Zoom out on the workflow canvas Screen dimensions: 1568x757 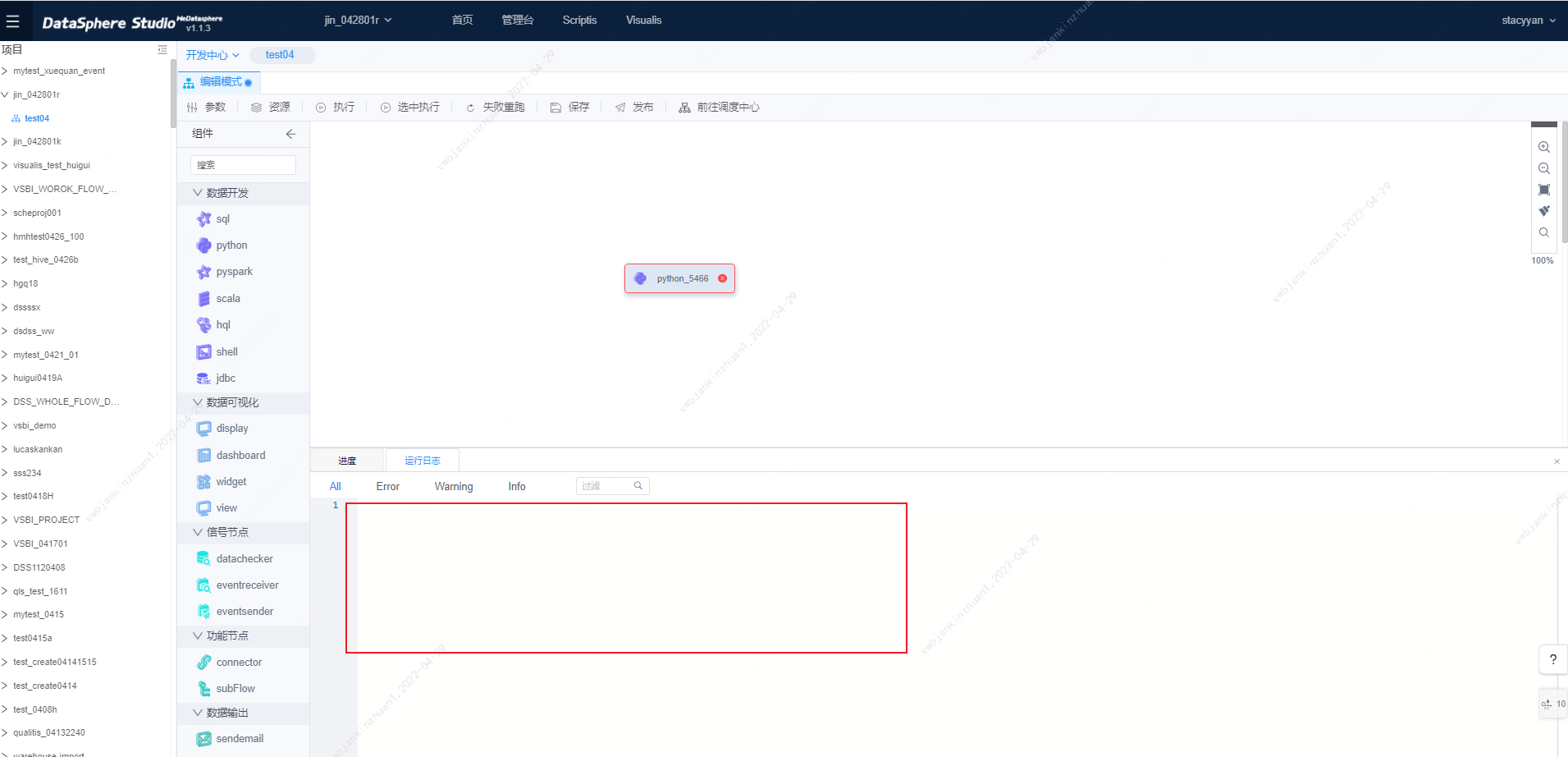1544,168
